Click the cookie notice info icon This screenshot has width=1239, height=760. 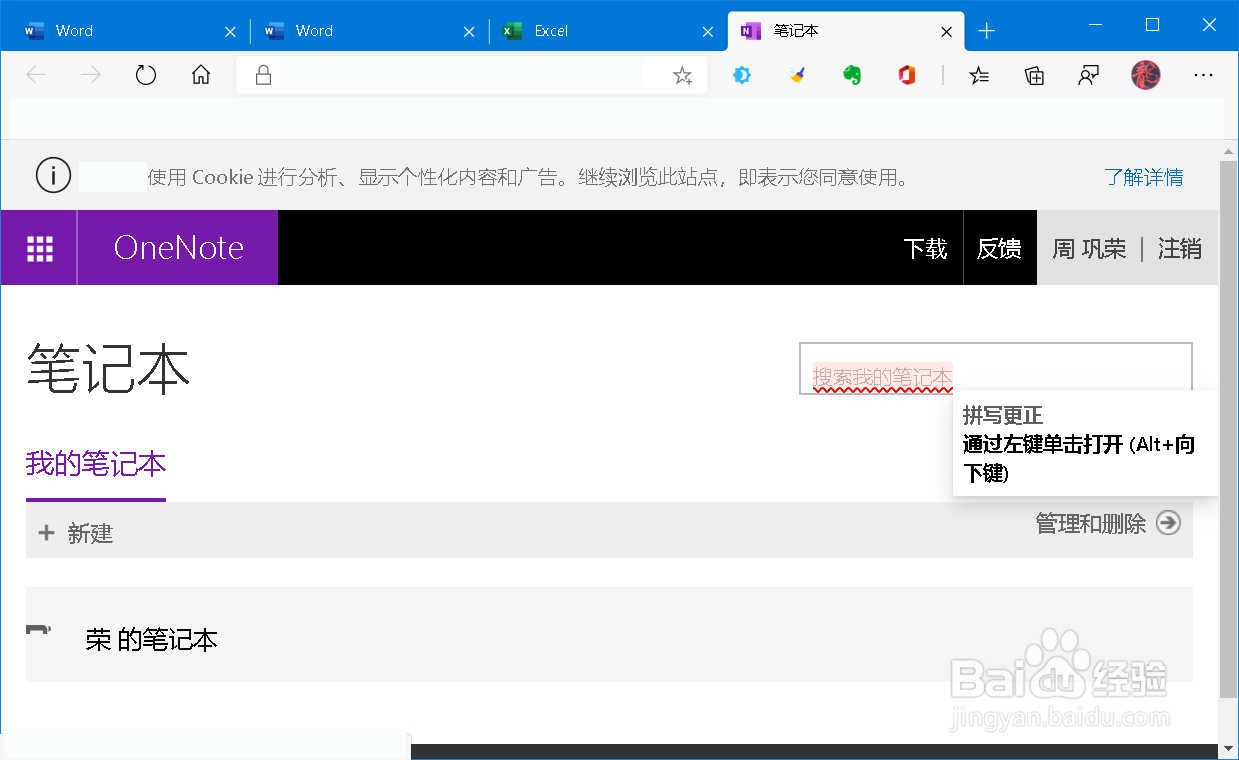(x=53, y=176)
